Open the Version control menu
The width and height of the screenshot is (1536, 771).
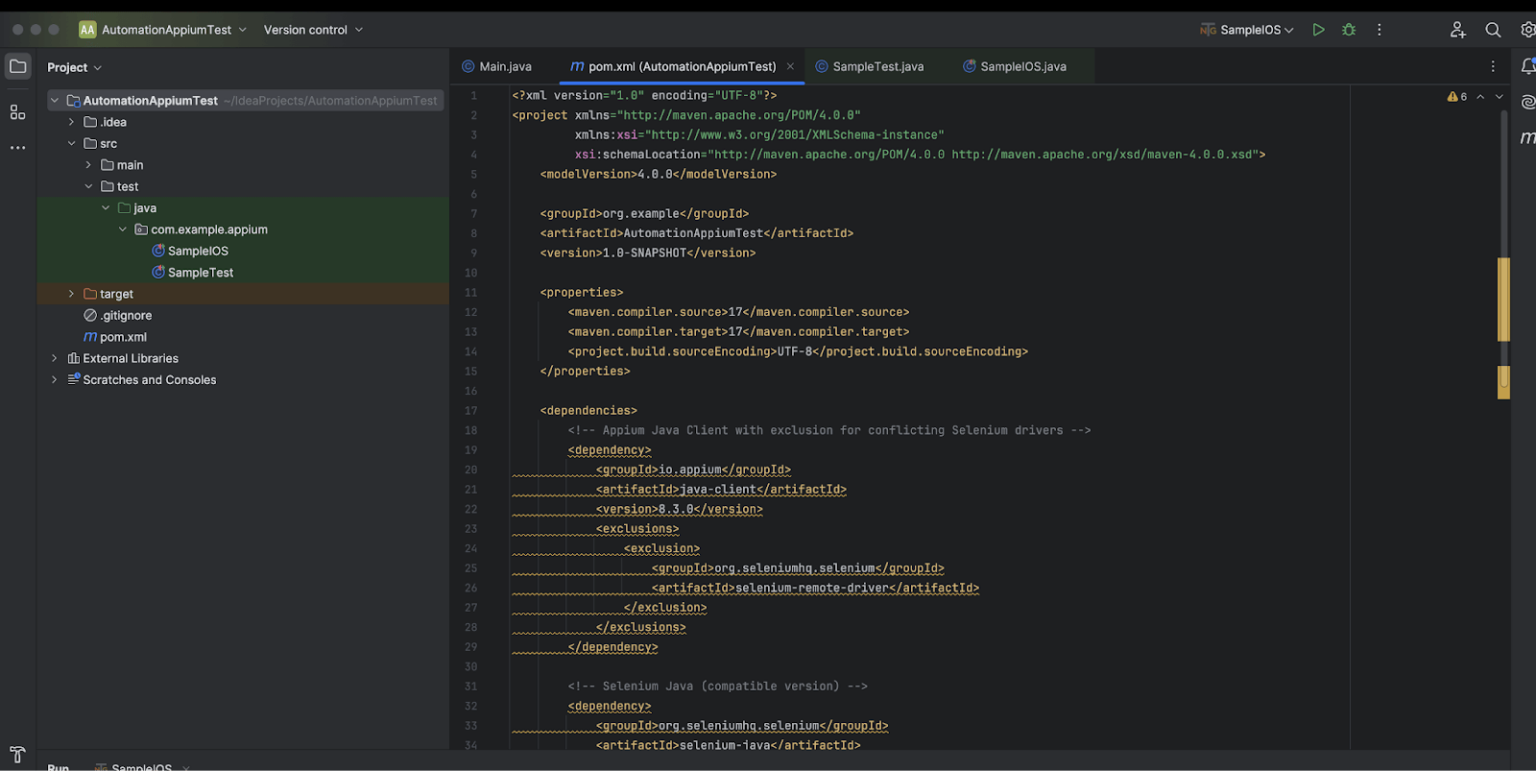[308, 29]
